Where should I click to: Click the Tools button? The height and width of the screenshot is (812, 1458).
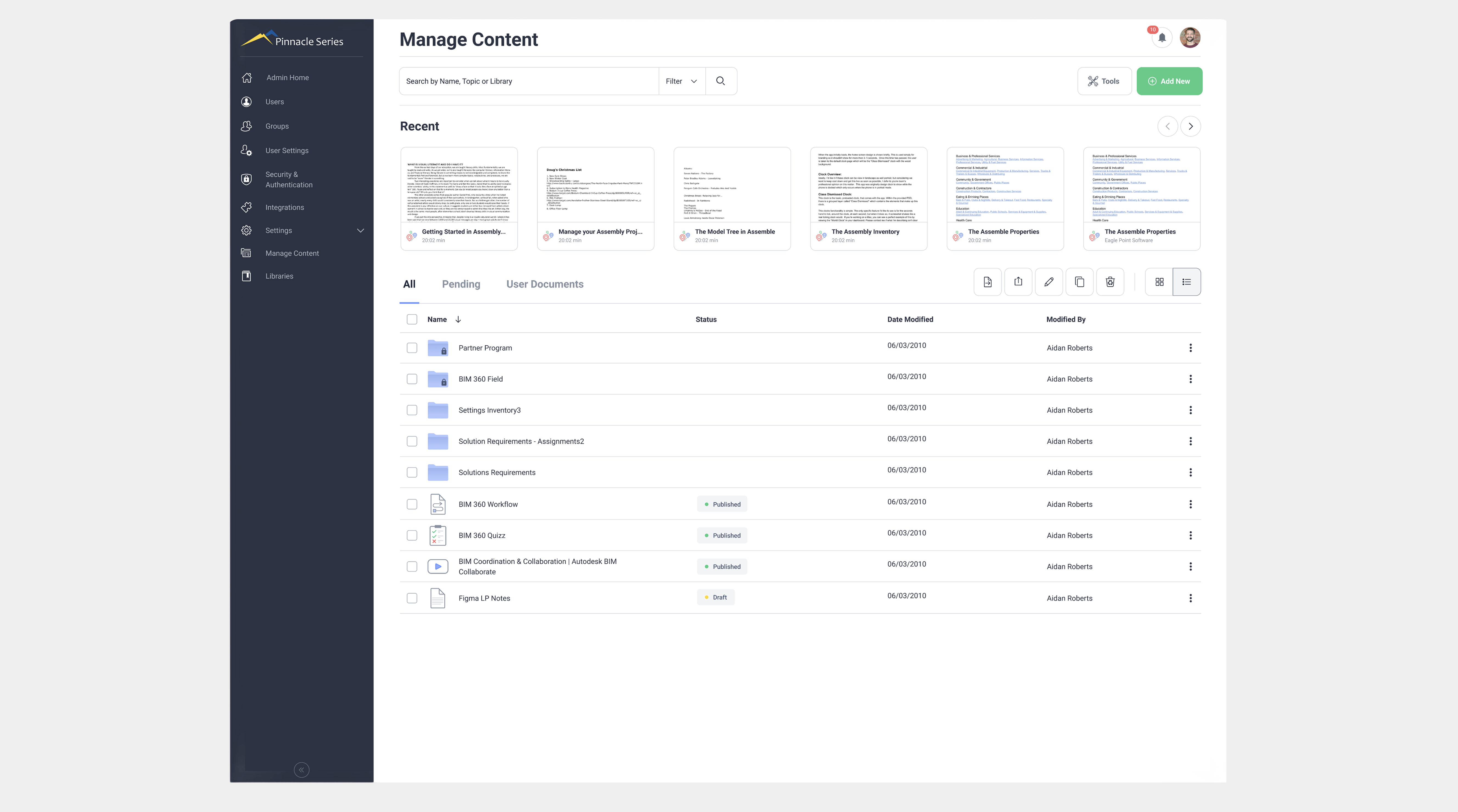coord(1104,81)
